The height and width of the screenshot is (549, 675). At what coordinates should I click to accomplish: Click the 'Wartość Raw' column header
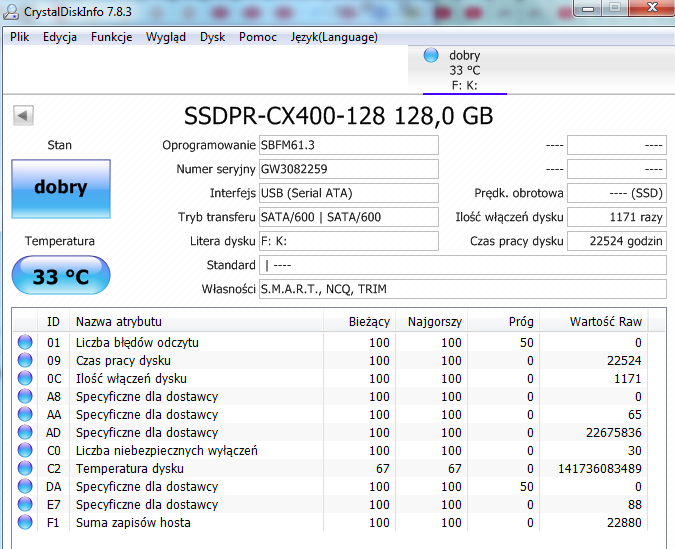pyautogui.click(x=593, y=322)
